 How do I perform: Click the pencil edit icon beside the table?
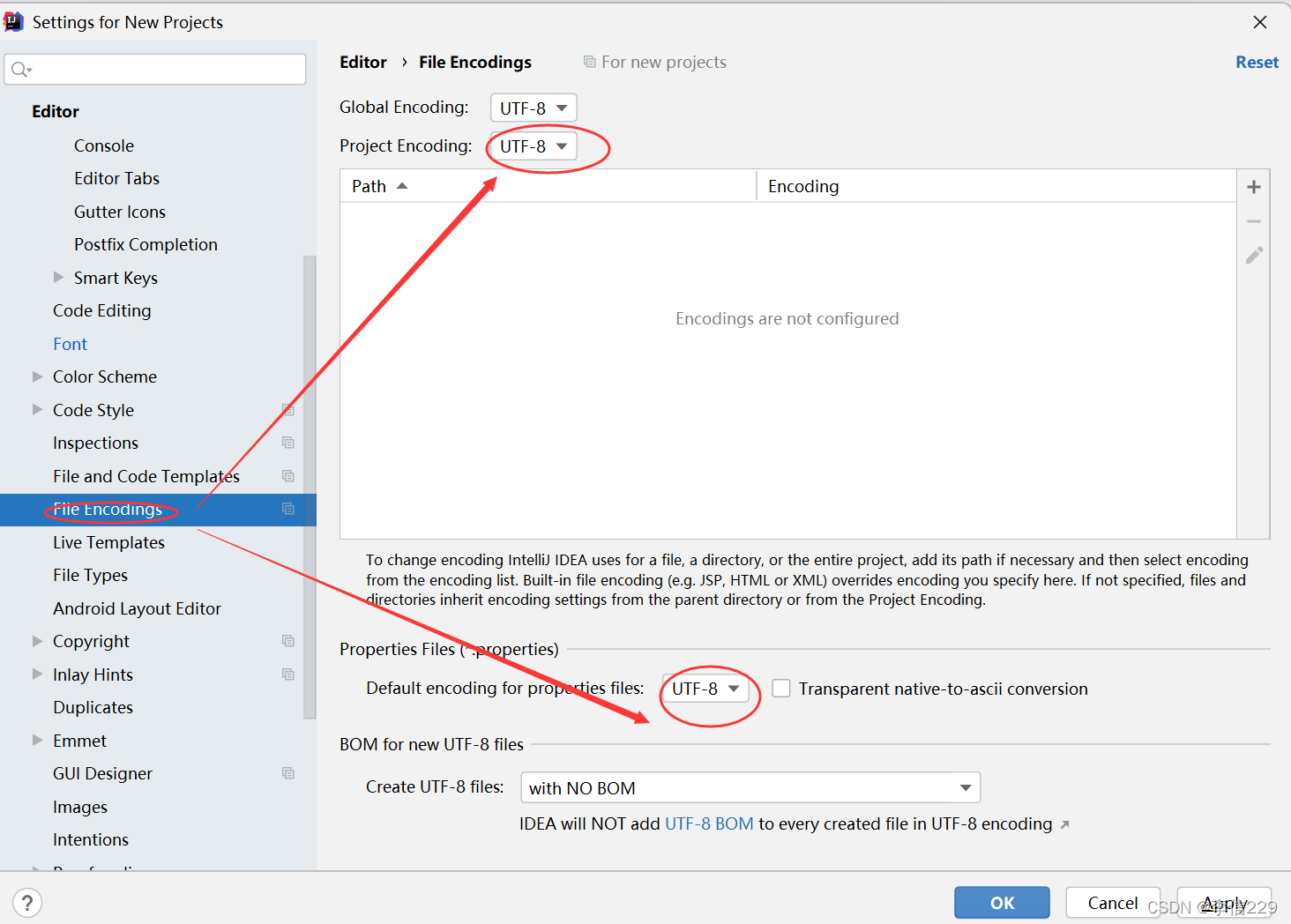(1254, 255)
